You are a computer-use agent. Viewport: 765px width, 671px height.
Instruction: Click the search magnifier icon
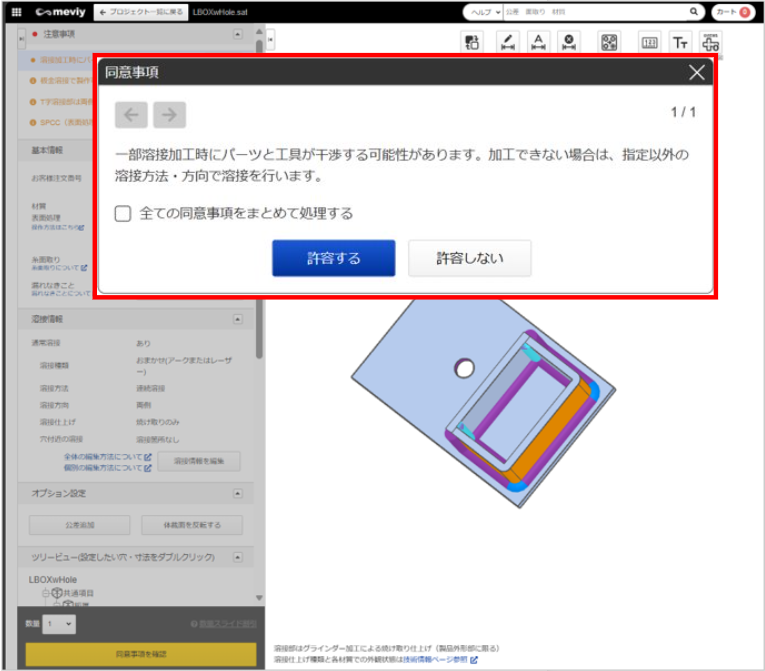tap(694, 12)
